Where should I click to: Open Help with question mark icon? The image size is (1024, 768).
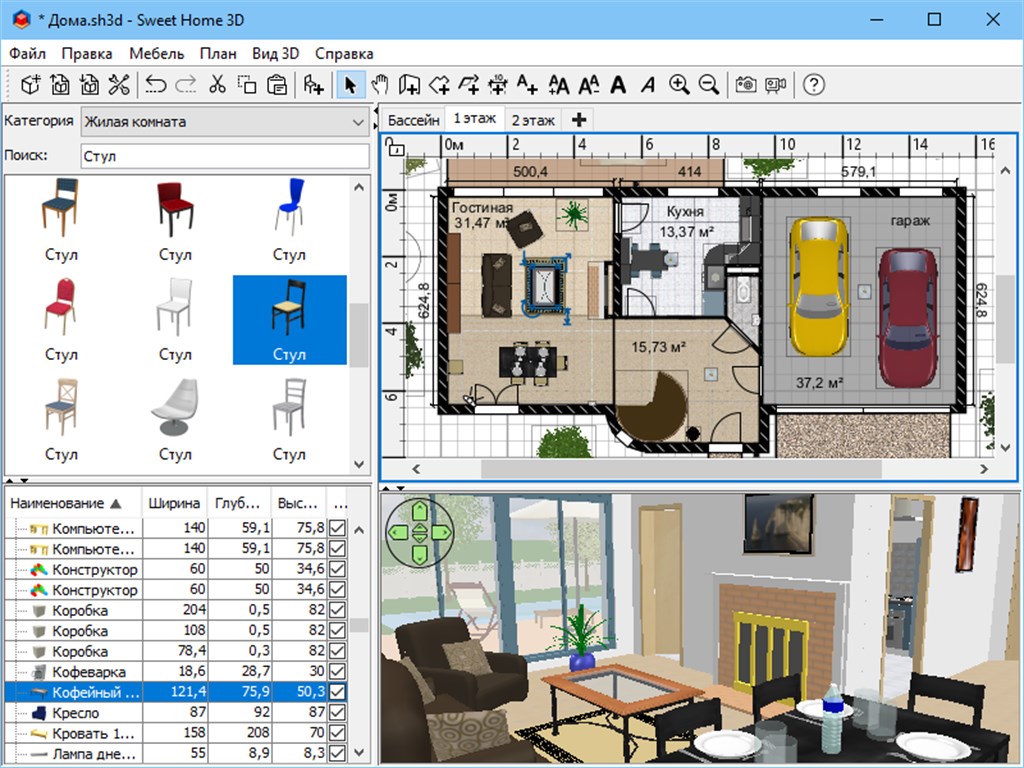coord(813,85)
